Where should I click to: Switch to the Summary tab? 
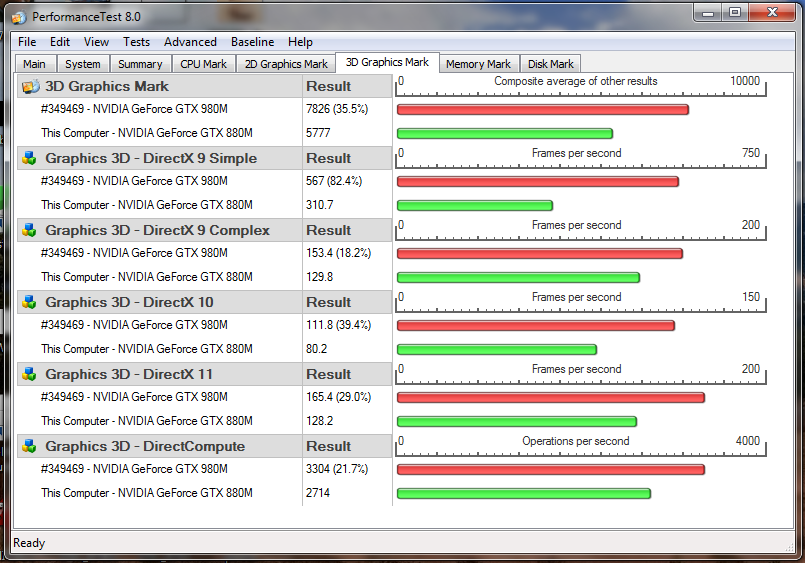pos(140,64)
